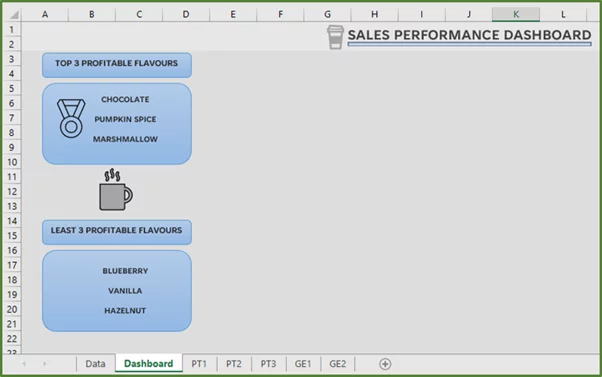Screen dimensions: 602x377
Task: Click the steaming coffee mug picture
Action: pyautogui.click(x=116, y=190)
